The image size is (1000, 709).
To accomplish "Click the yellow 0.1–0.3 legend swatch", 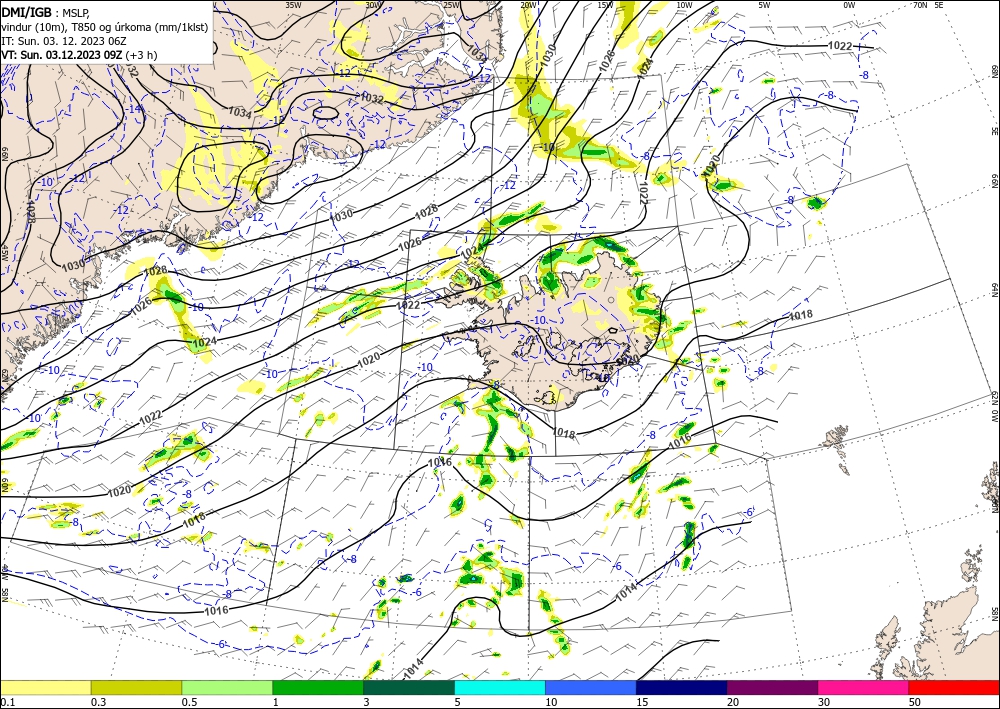I will coord(45,687).
